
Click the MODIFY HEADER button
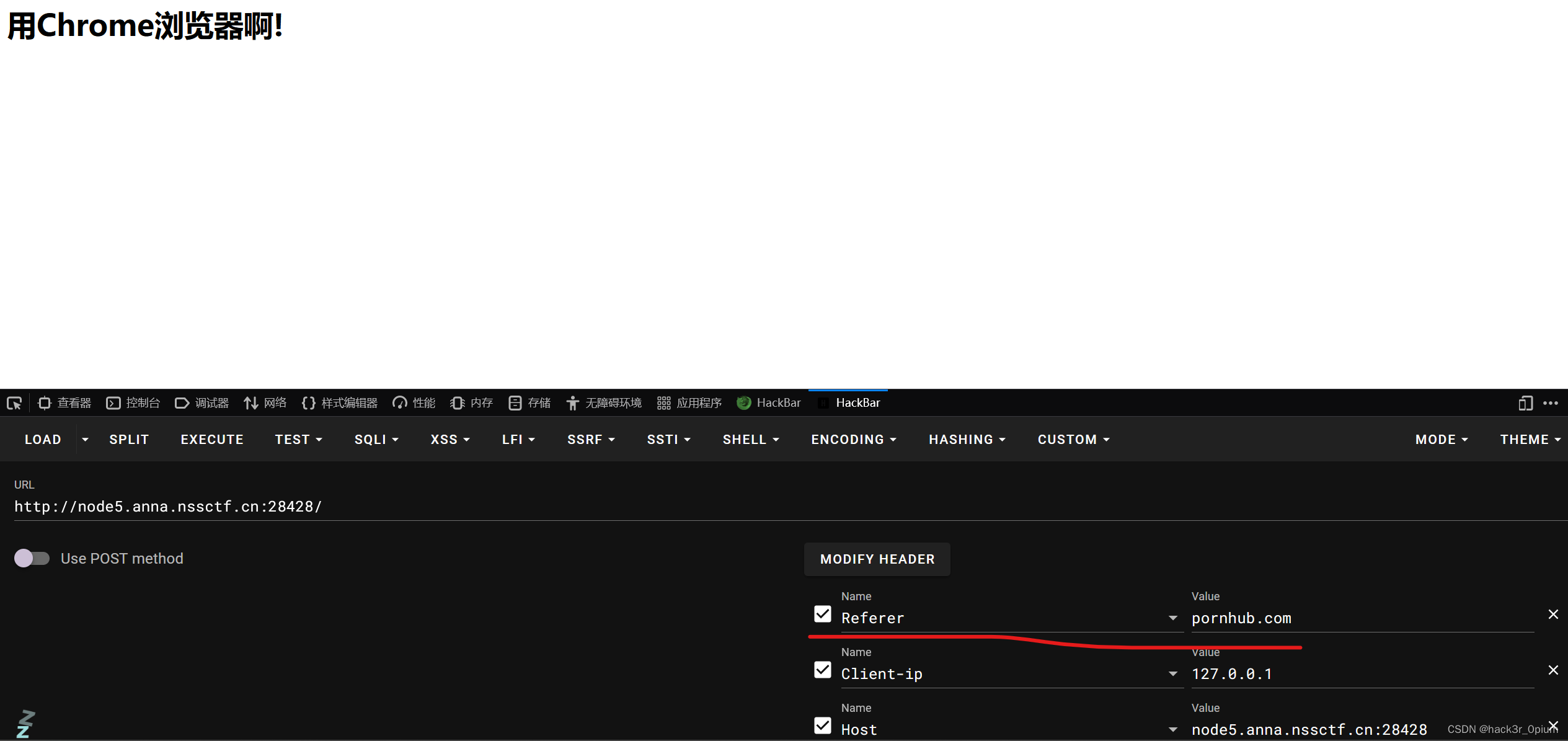877,559
